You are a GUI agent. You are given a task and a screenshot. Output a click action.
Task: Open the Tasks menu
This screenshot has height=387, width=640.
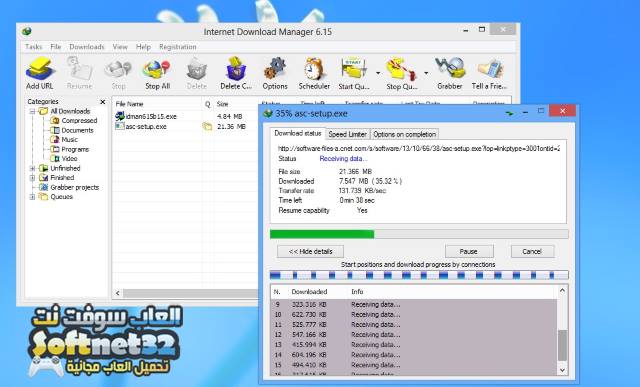click(x=33, y=47)
